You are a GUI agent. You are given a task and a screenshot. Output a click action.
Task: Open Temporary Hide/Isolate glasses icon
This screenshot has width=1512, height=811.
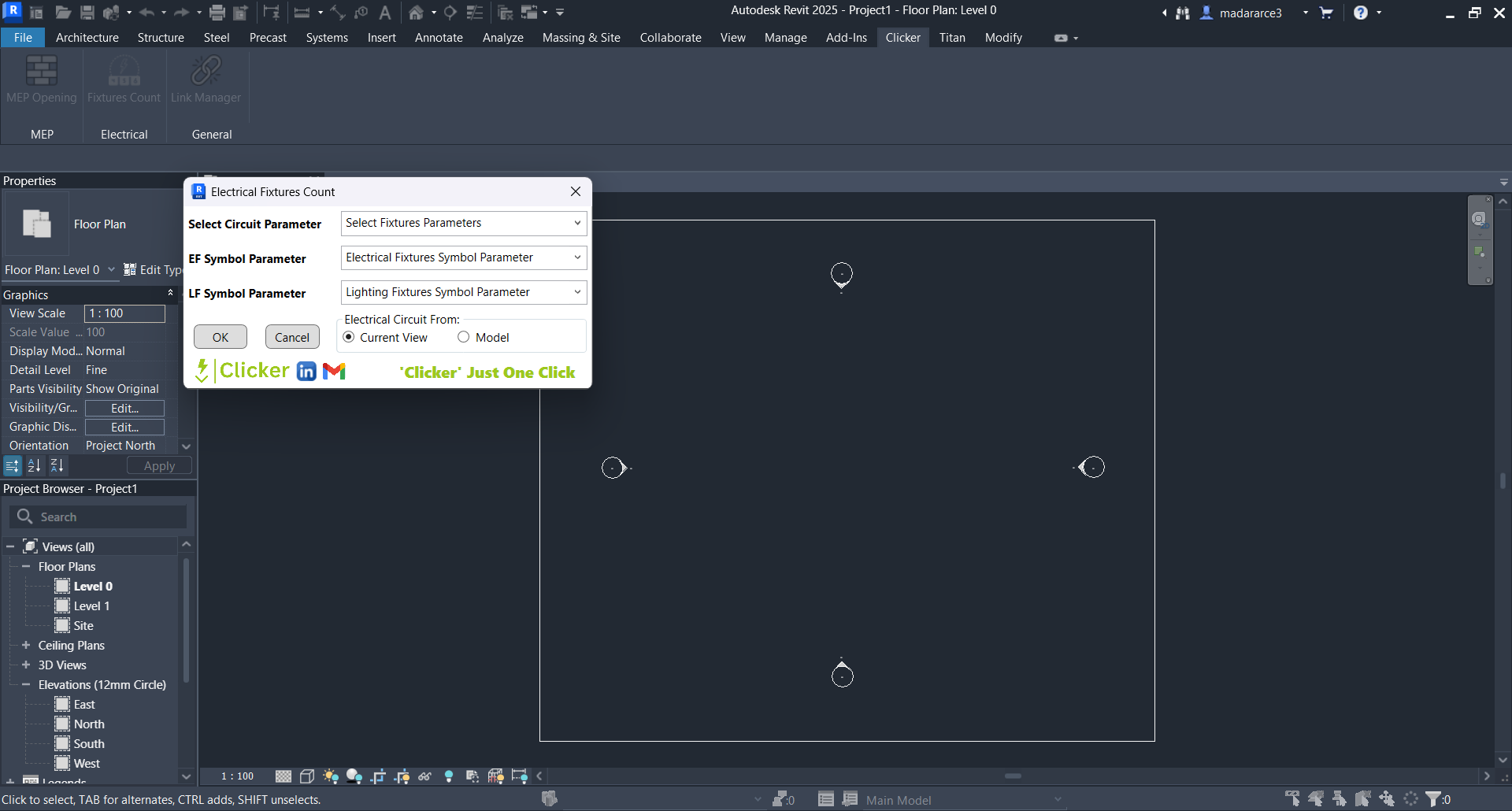[x=425, y=776]
